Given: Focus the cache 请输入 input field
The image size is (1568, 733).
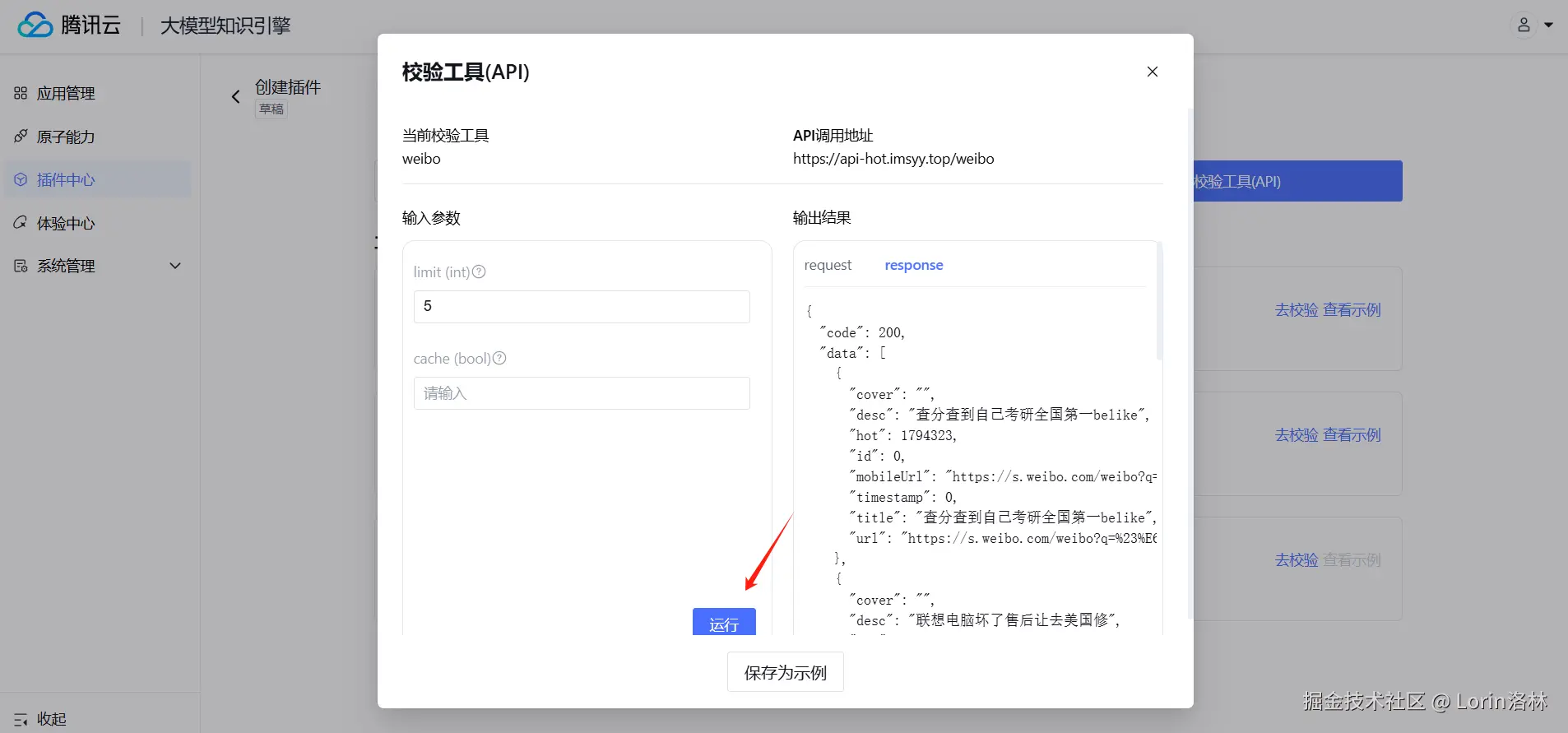Looking at the screenshot, I should point(582,393).
